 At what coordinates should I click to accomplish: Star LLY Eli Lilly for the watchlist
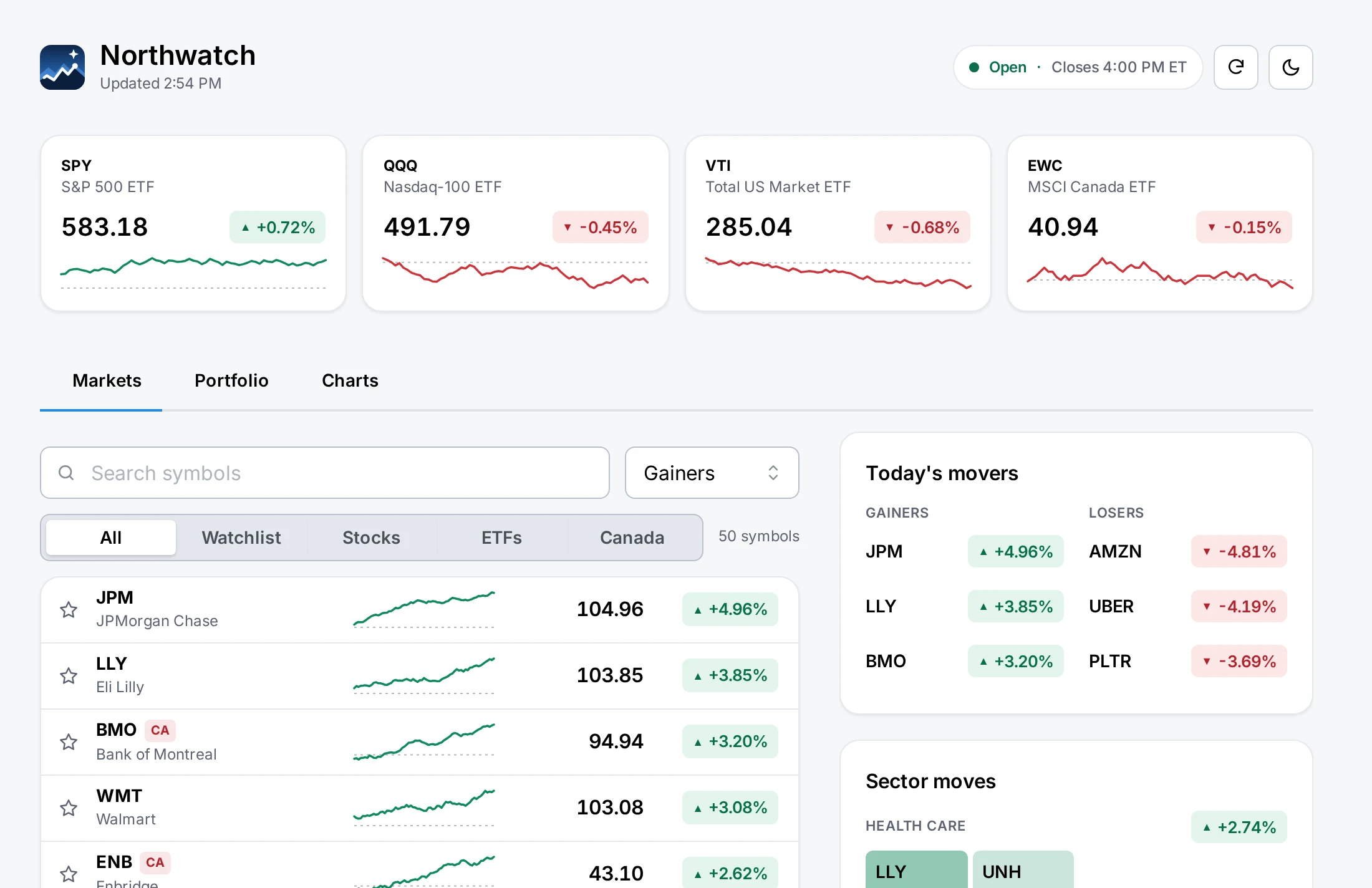click(69, 675)
